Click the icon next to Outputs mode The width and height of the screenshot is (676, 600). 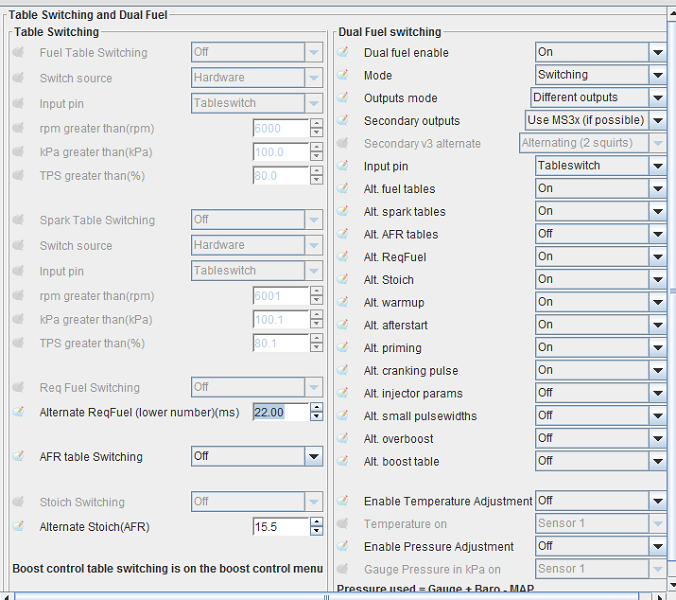point(343,98)
